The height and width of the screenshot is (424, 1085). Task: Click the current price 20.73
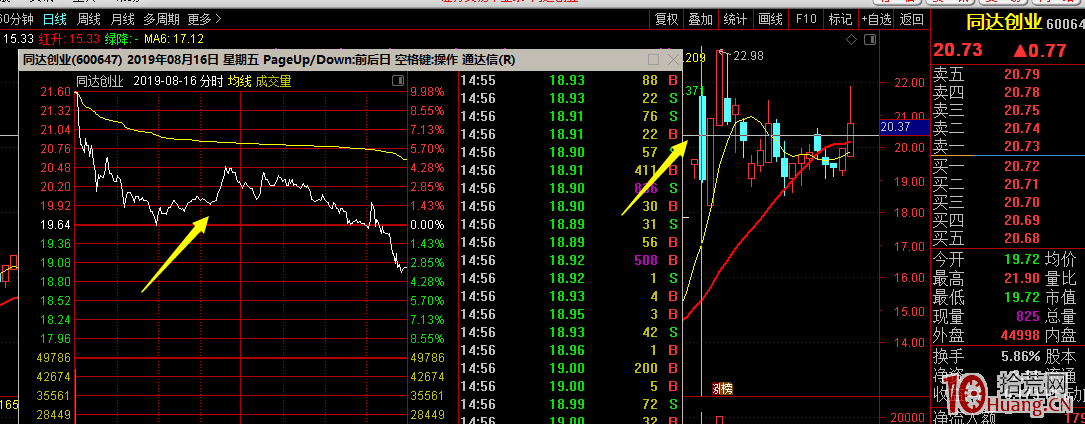tap(958, 50)
